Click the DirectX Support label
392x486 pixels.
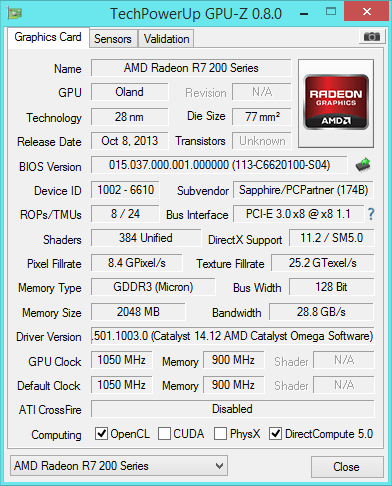(245, 240)
